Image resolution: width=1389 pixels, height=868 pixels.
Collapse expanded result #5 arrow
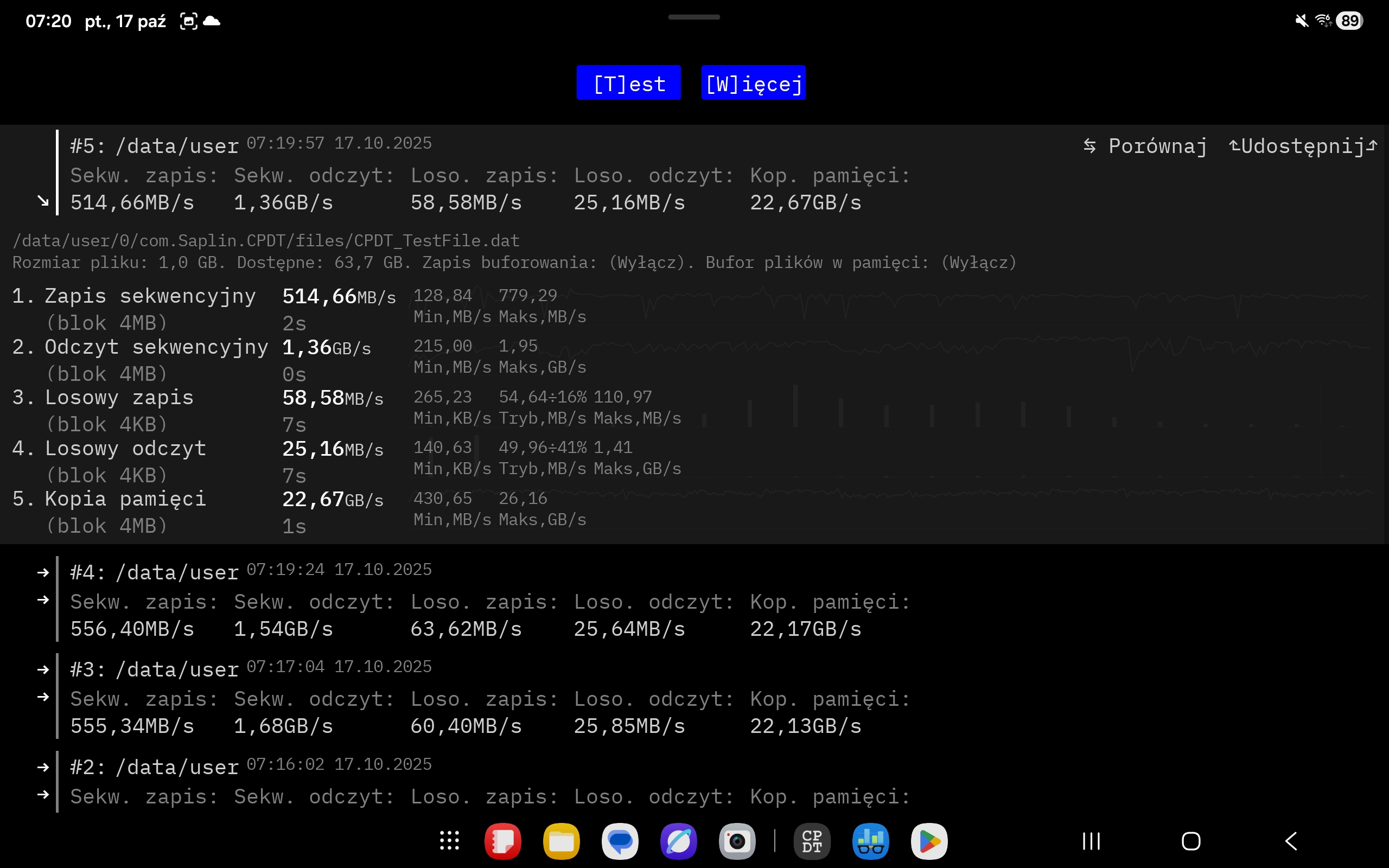[43, 201]
